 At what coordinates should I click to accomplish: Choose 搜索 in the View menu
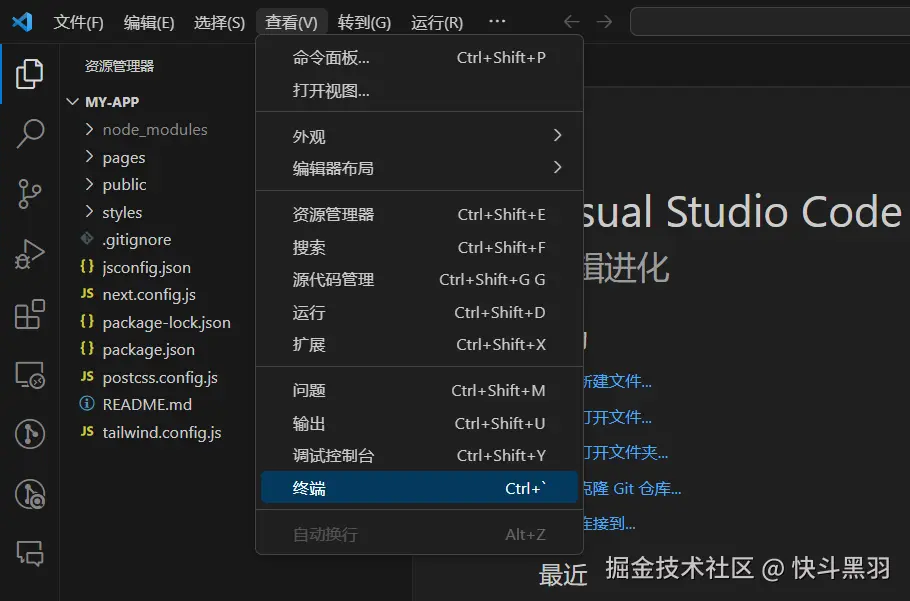click(x=419, y=248)
